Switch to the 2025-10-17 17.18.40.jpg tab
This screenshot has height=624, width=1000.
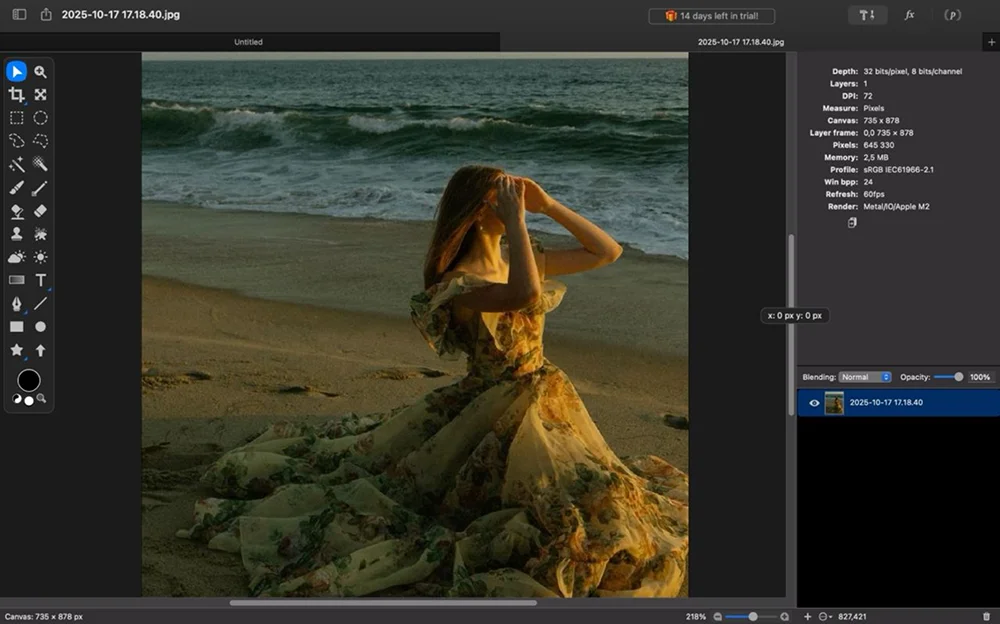click(x=740, y=42)
